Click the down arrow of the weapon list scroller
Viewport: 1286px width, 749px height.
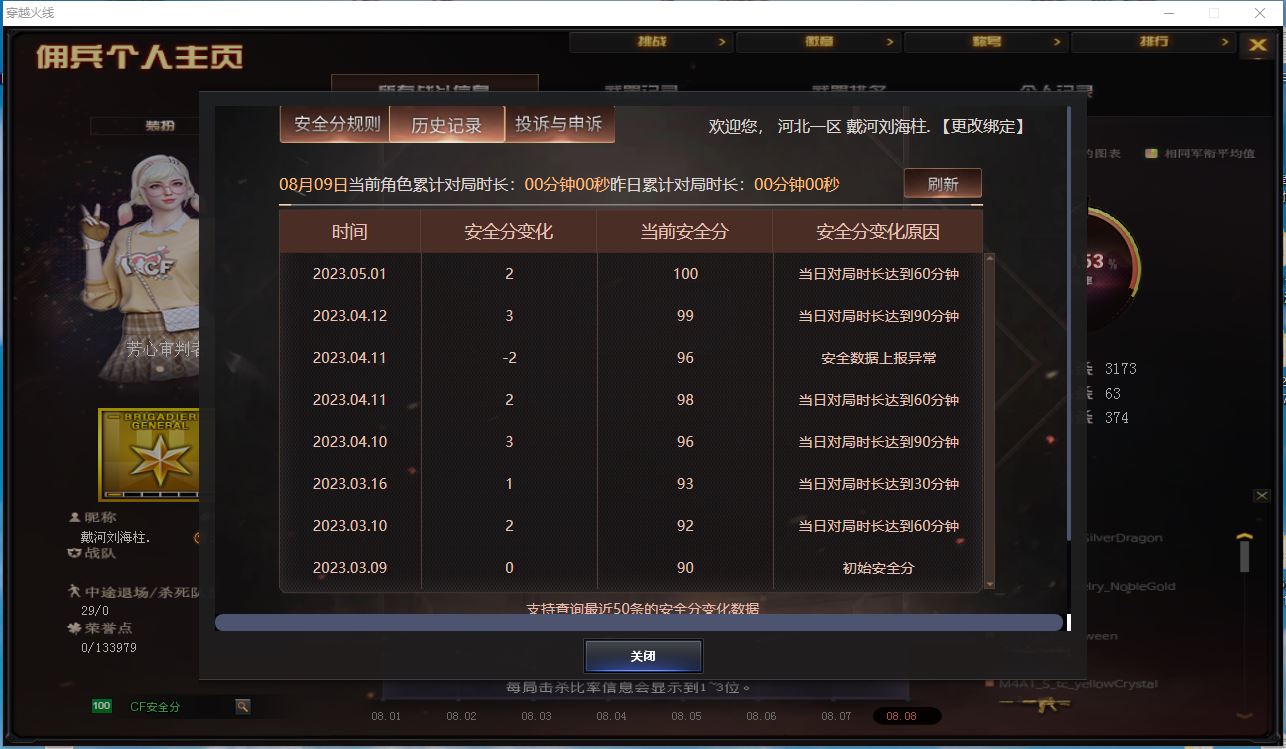pyautogui.click(x=1244, y=715)
